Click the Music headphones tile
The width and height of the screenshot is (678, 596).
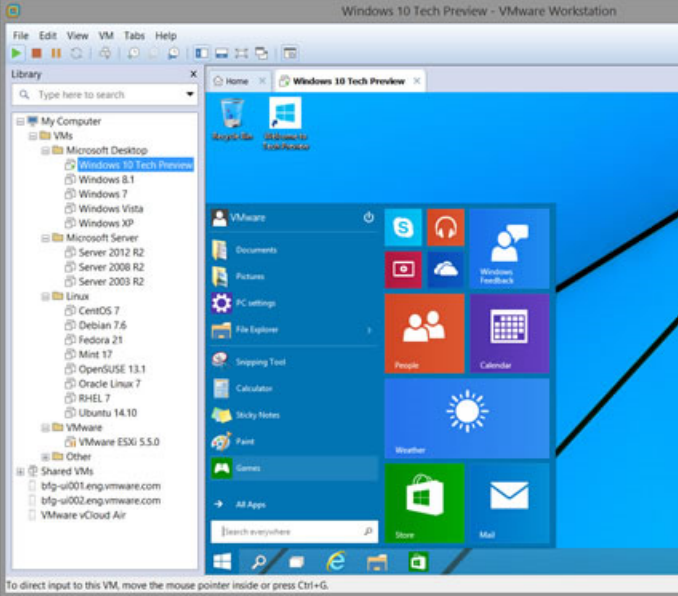tap(446, 228)
